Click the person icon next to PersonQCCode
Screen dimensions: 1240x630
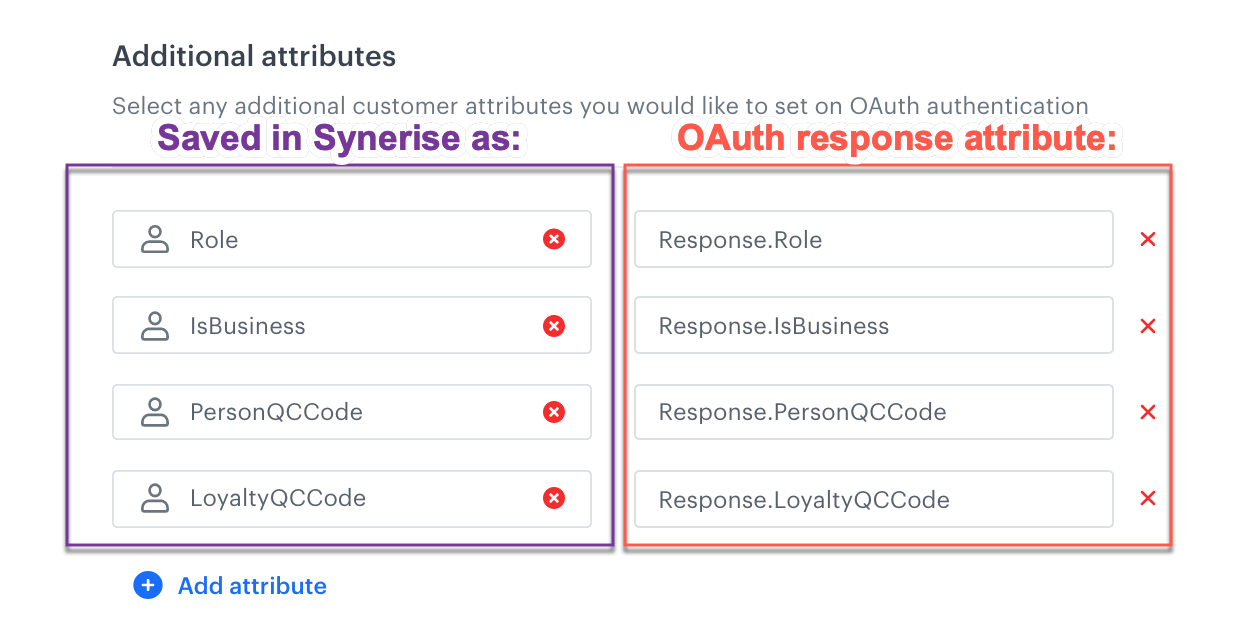[154, 412]
